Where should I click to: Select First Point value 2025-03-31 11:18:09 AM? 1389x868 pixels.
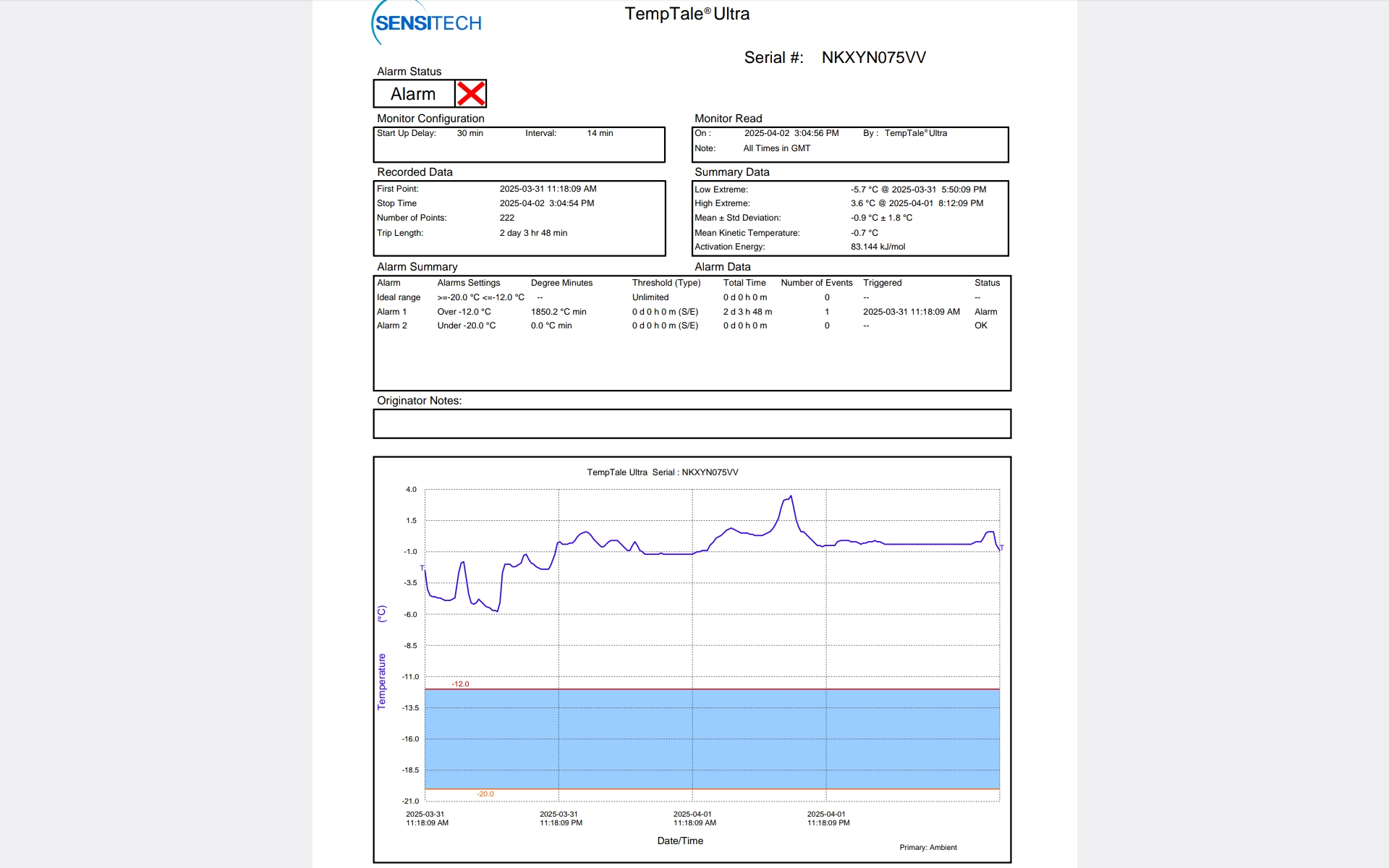pyautogui.click(x=548, y=189)
